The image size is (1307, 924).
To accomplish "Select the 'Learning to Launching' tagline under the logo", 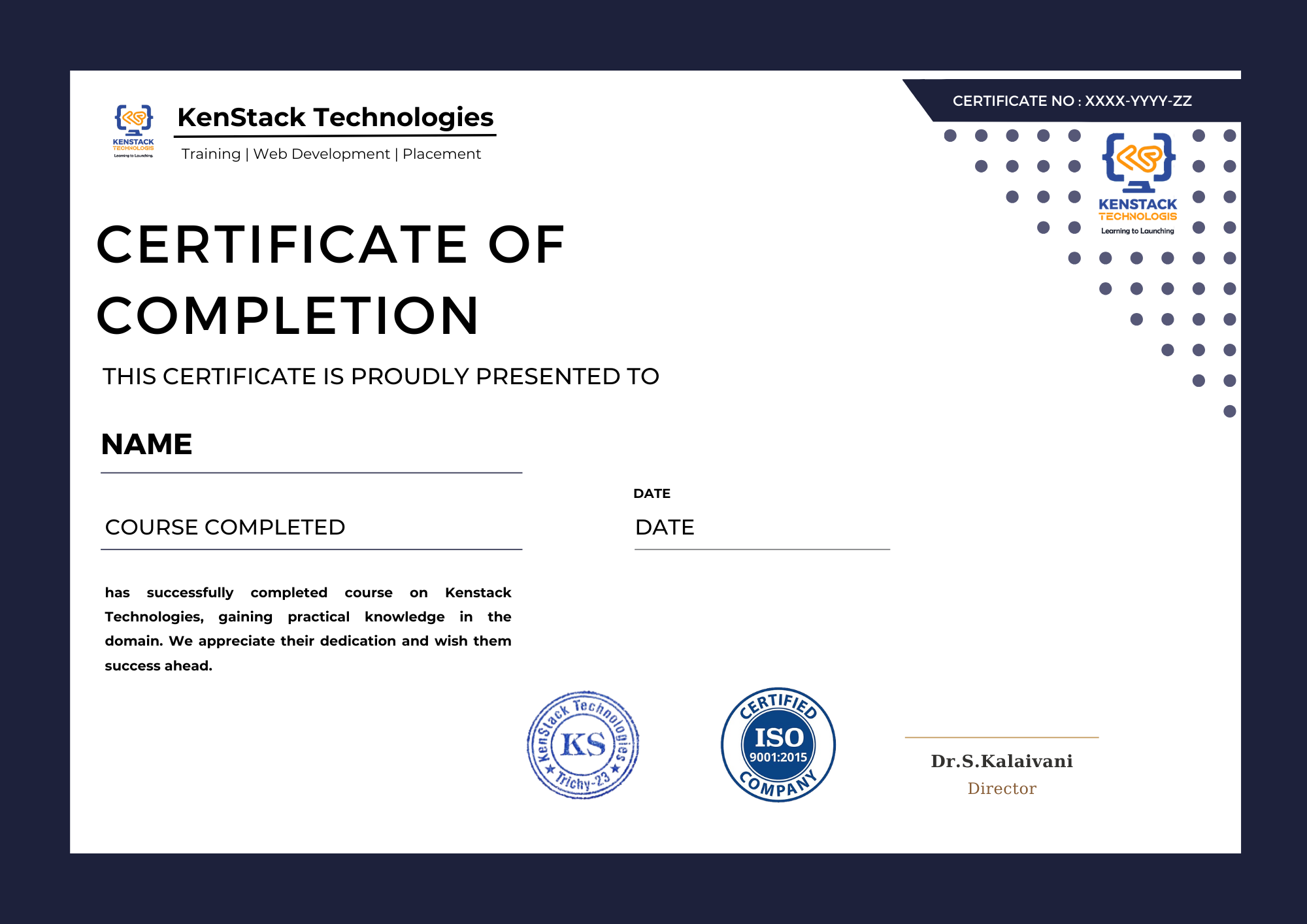I will (x=1138, y=231).
